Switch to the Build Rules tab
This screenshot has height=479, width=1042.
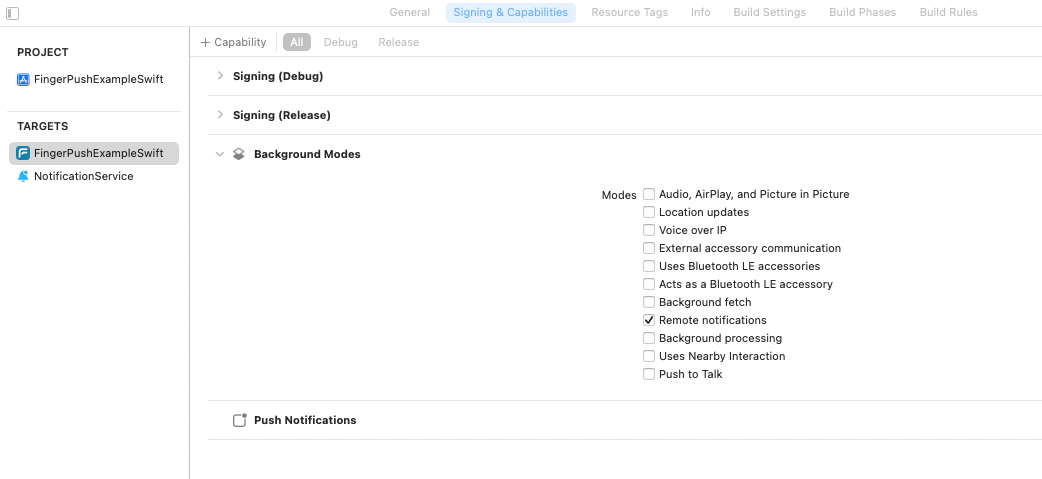pyautogui.click(x=948, y=13)
